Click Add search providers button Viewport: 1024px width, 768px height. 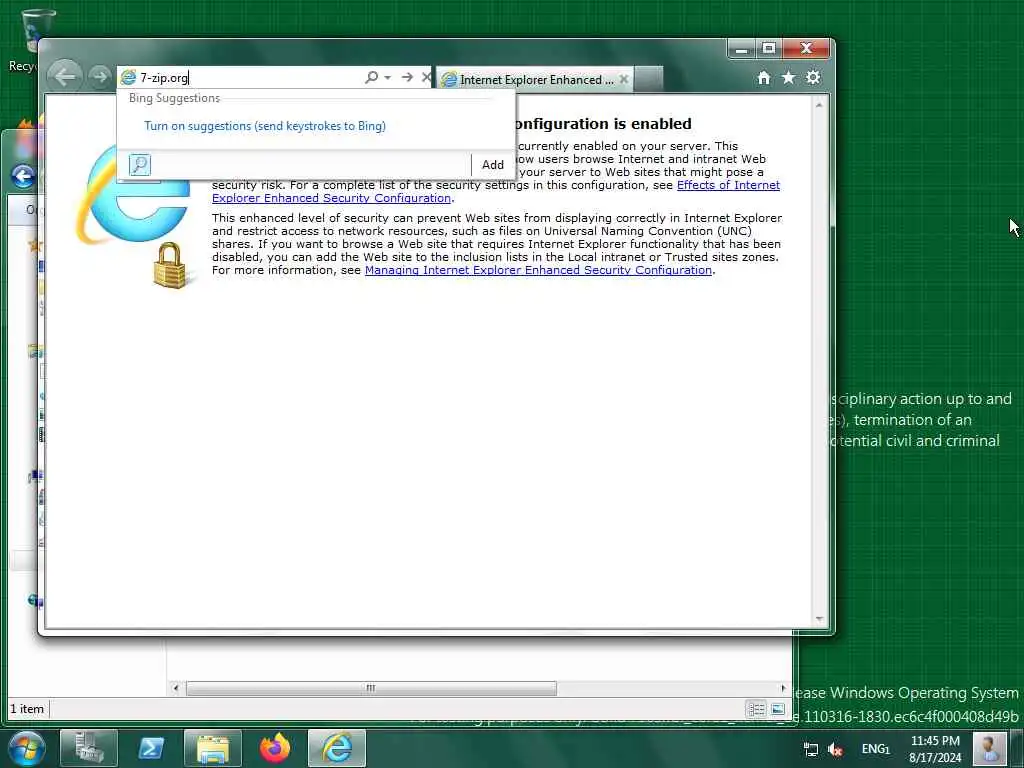pos(492,165)
